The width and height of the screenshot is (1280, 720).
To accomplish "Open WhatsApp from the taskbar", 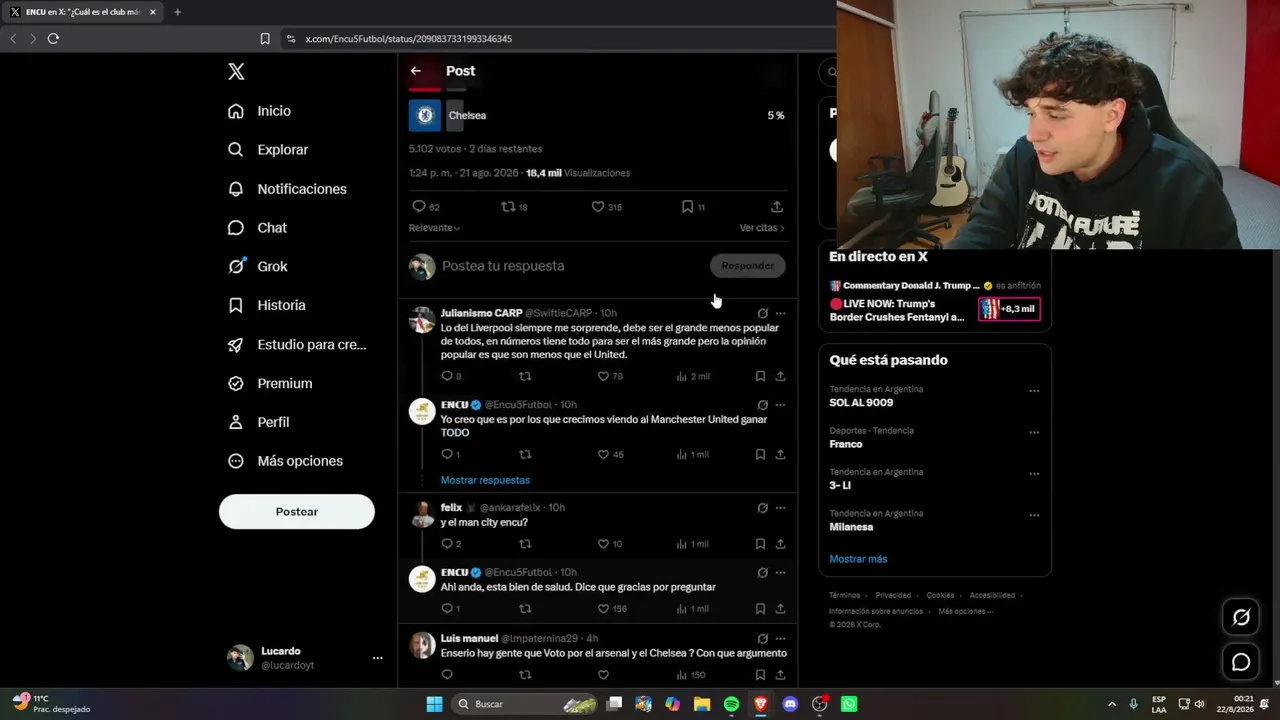I will point(849,704).
